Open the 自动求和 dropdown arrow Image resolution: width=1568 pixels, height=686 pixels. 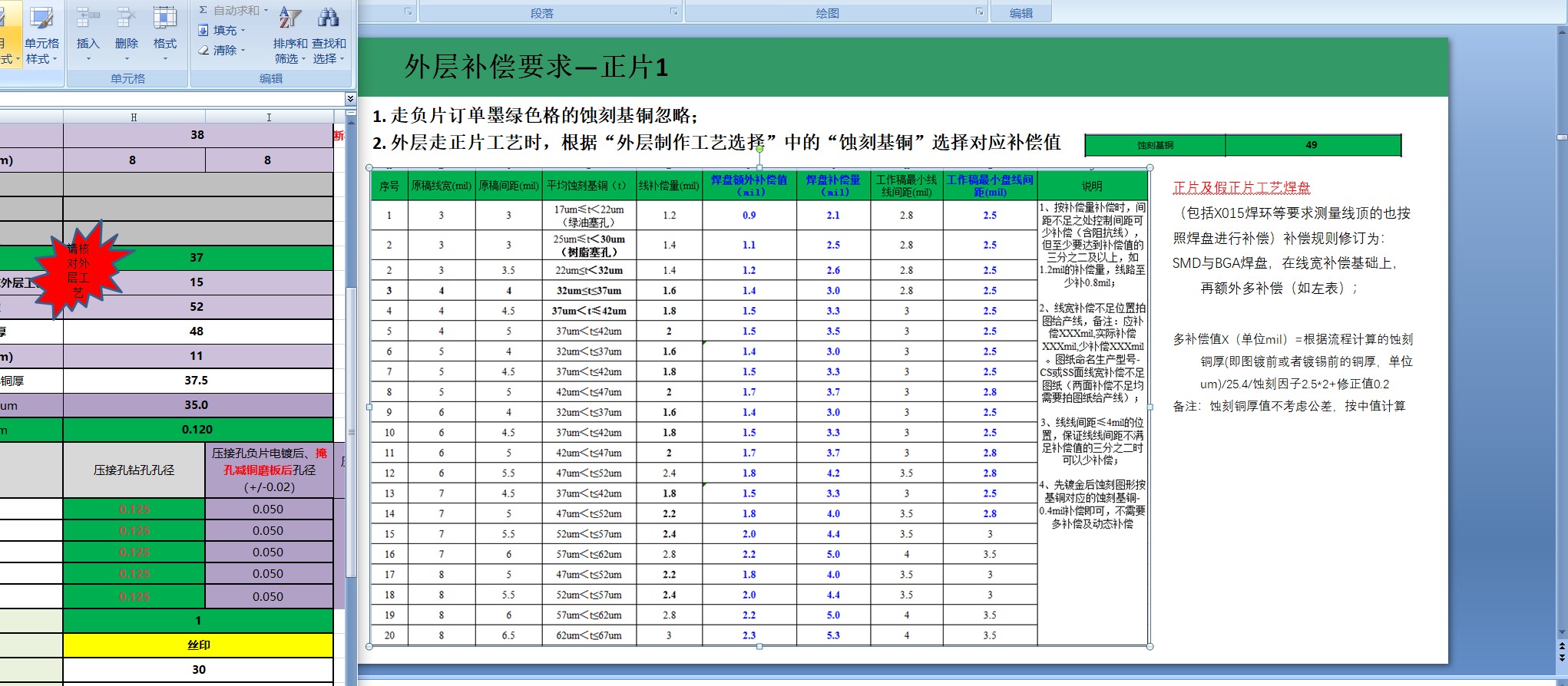(x=266, y=11)
